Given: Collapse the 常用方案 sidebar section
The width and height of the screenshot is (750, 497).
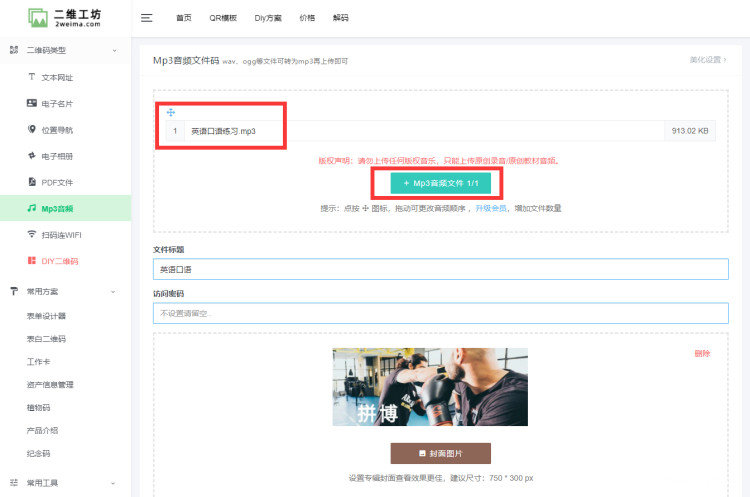Looking at the screenshot, I should tap(114, 291).
